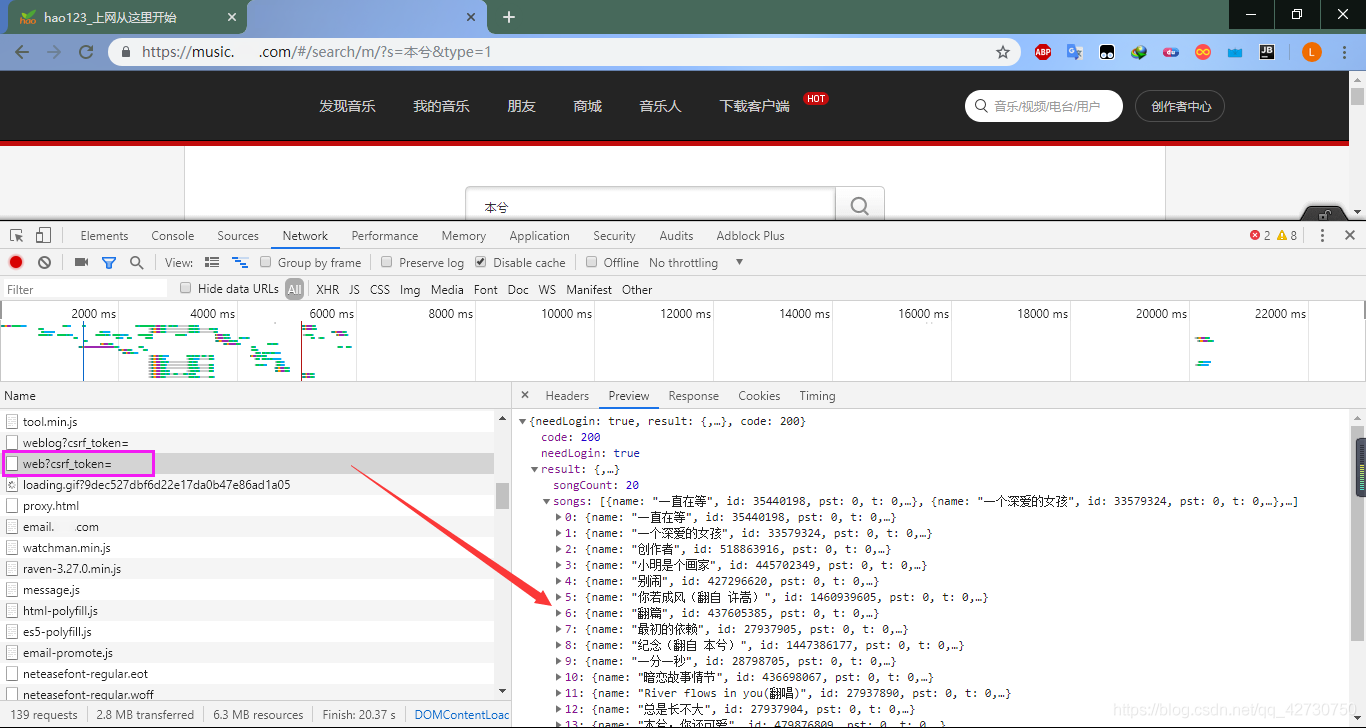The height and width of the screenshot is (728, 1366).
Task: Open search in Network panel
Action: tap(136, 262)
